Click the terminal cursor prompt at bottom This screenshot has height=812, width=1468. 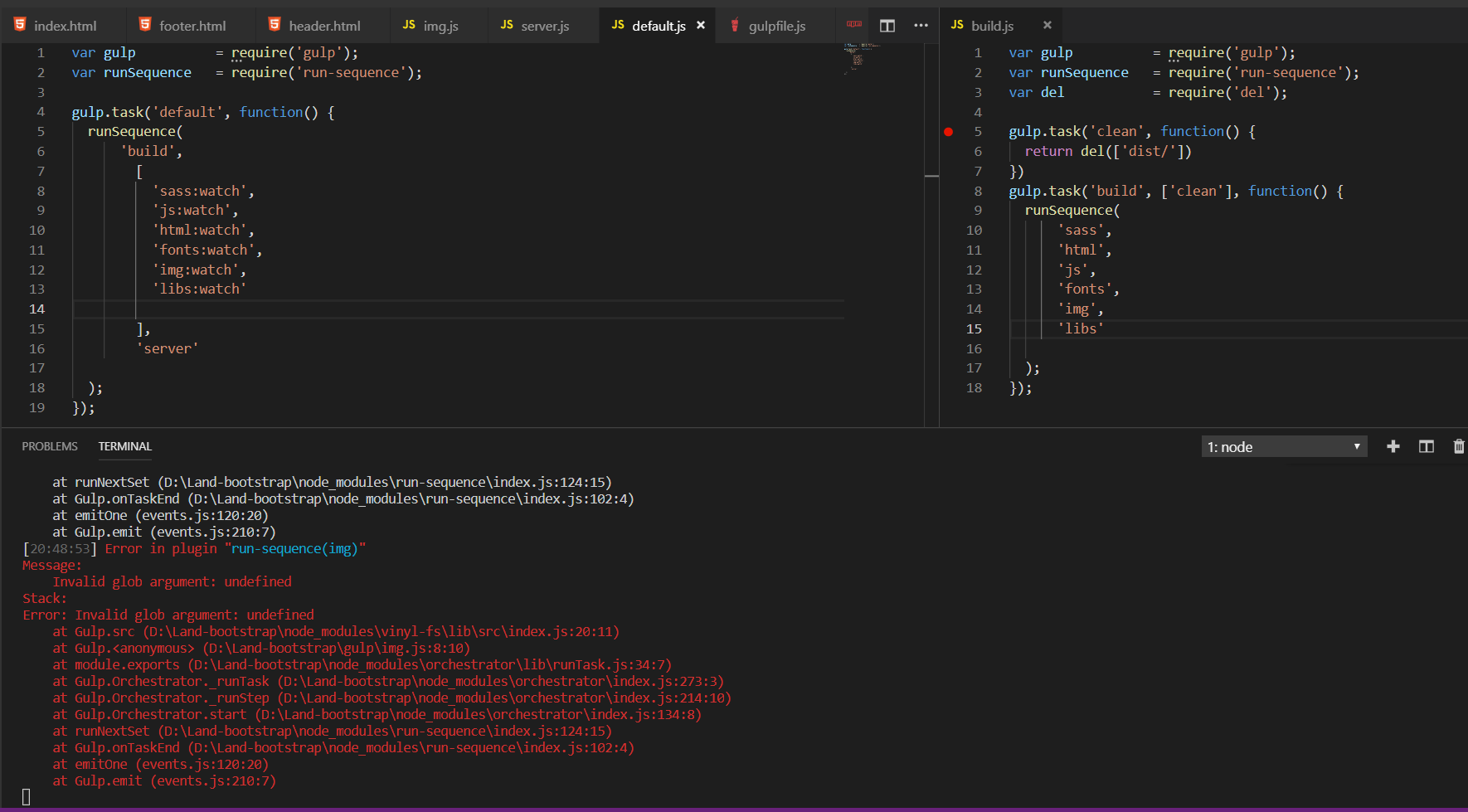27,797
